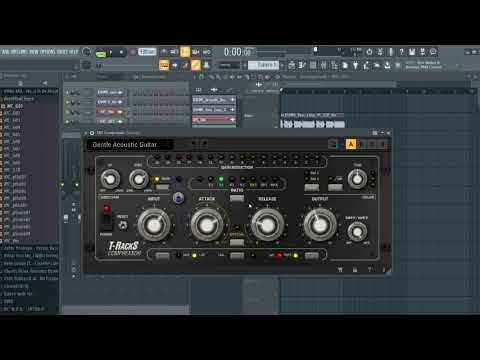Click the 0:00 time display

[237, 52]
